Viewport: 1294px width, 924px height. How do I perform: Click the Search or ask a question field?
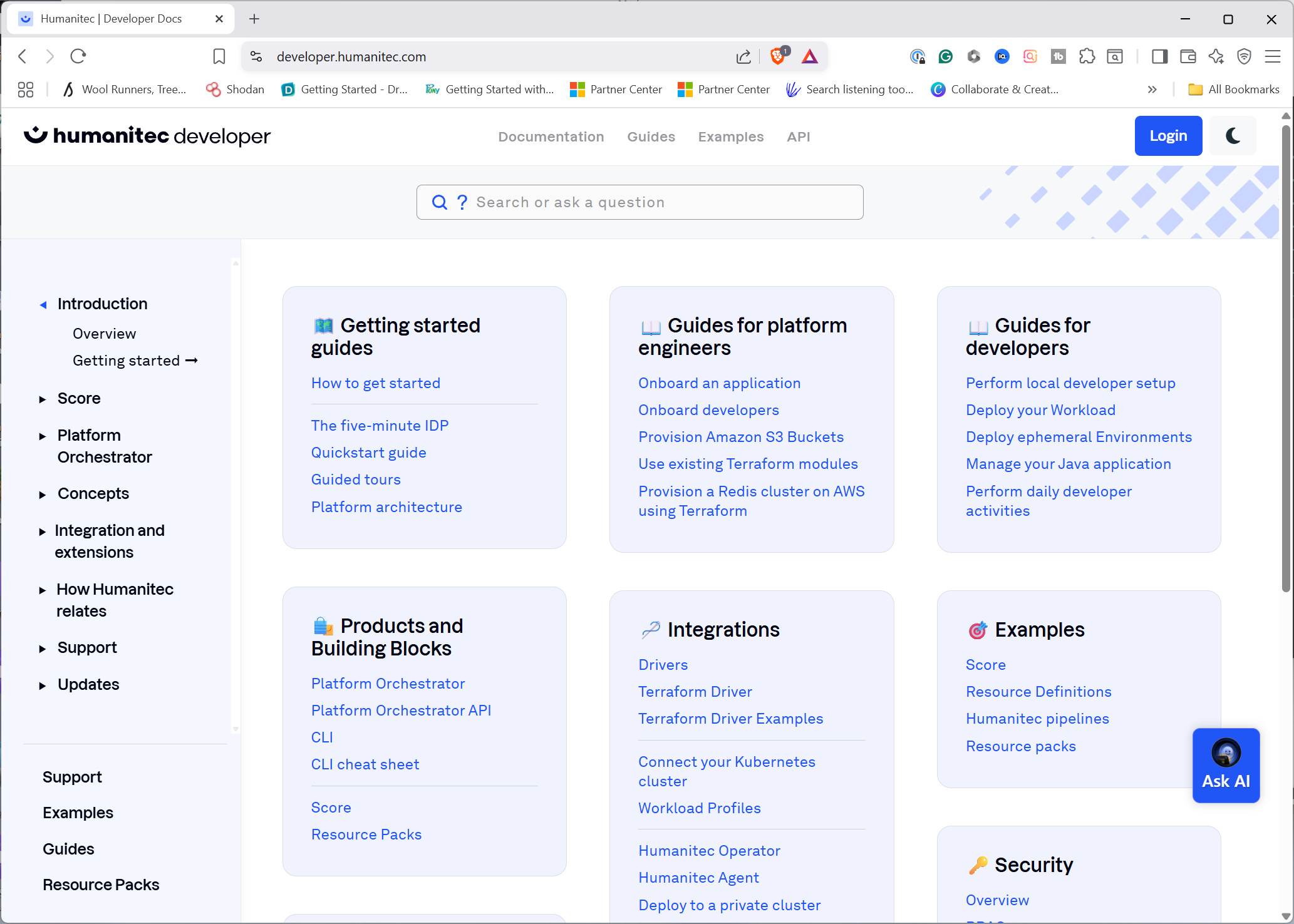pyautogui.click(x=639, y=202)
